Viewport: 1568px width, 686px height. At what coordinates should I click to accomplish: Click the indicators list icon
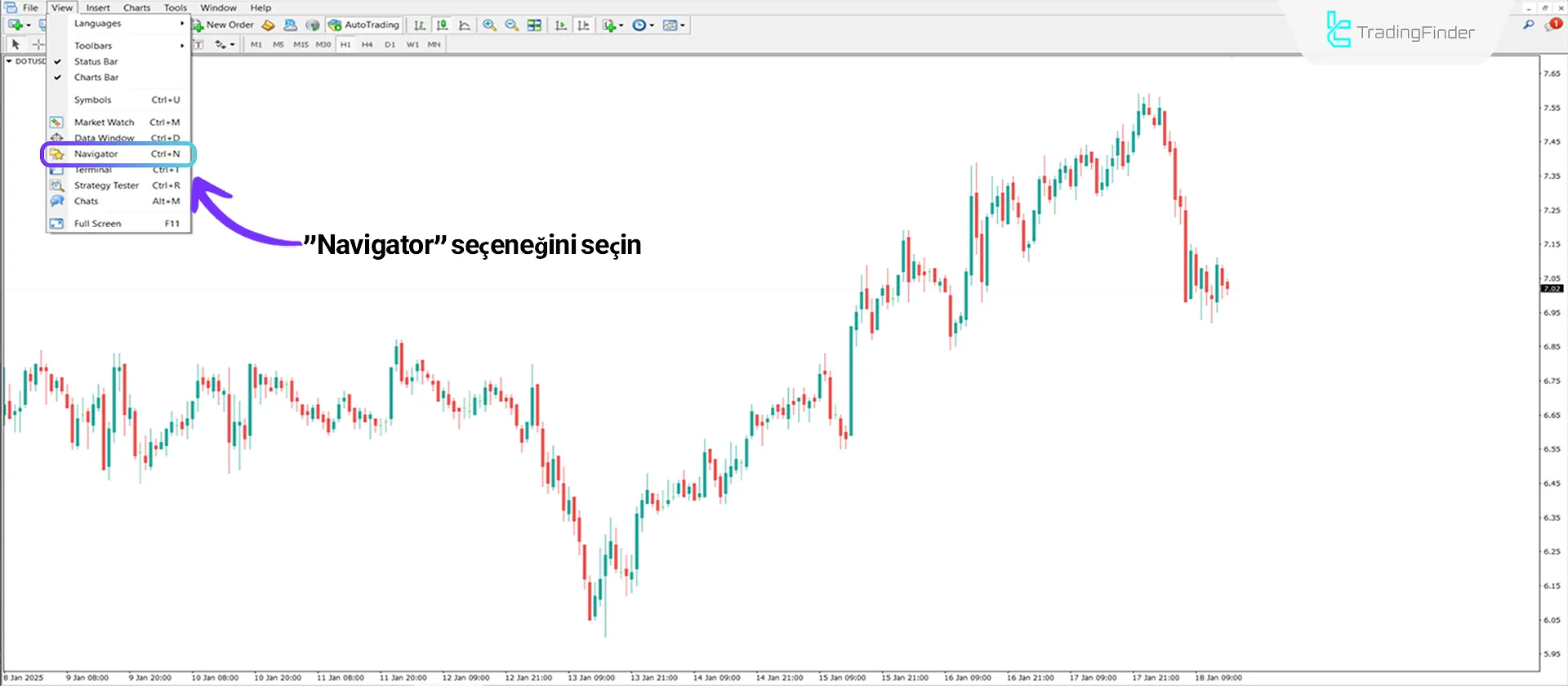(x=608, y=25)
